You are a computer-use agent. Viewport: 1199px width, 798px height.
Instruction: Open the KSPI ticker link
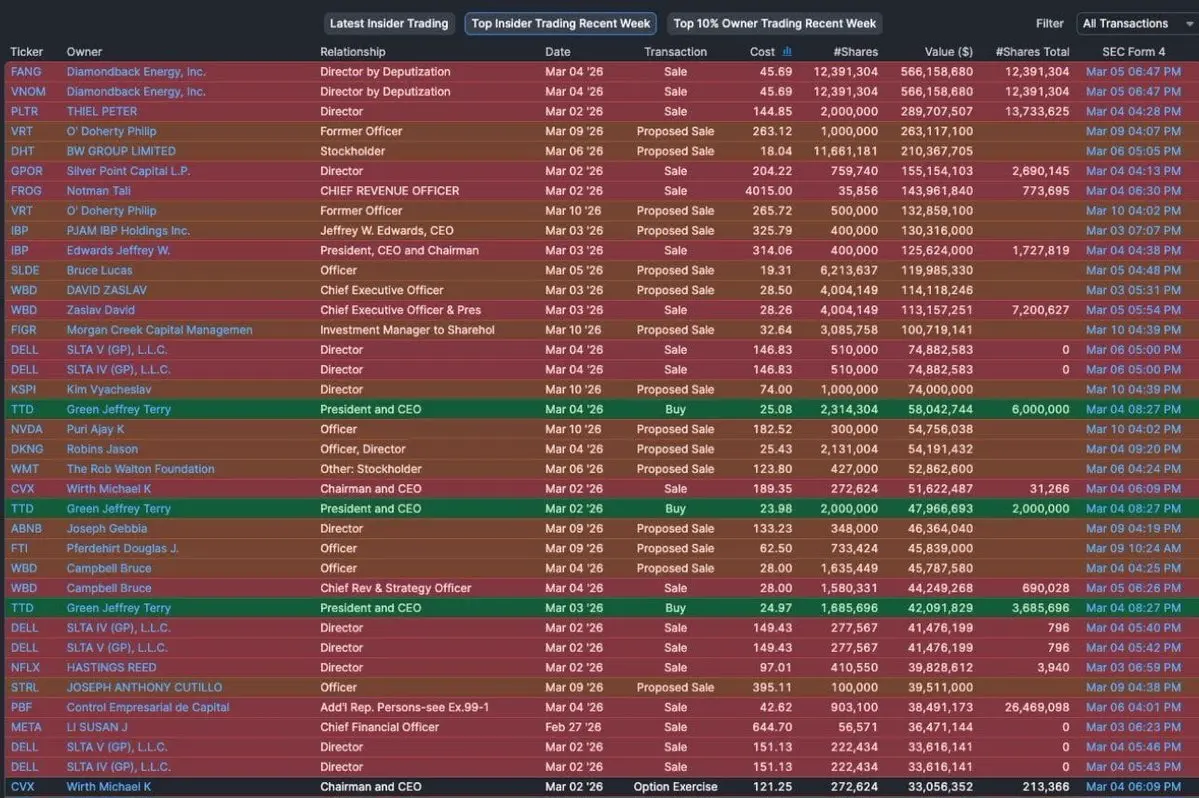(x=24, y=390)
